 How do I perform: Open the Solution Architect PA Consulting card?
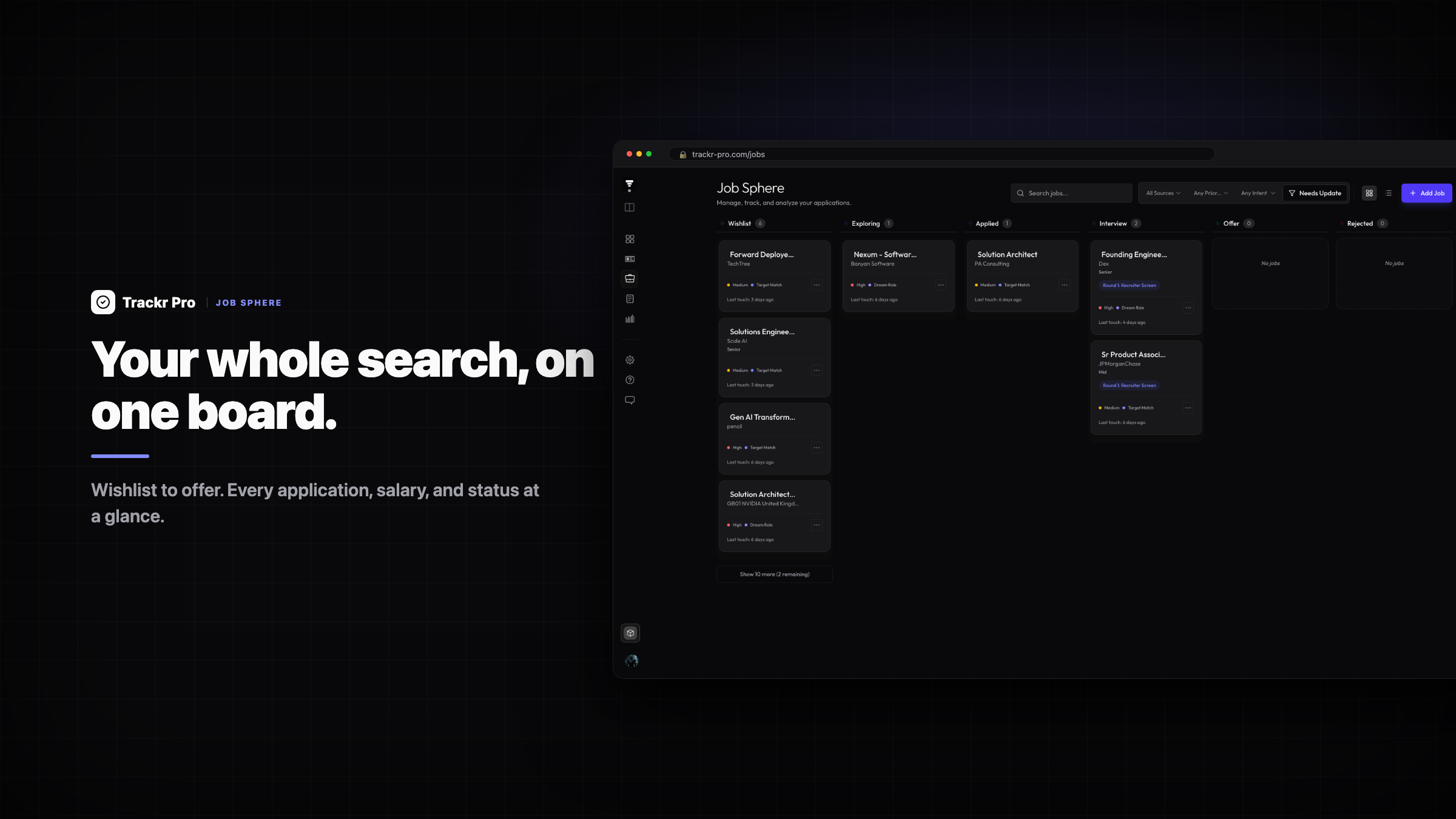tap(1022, 276)
